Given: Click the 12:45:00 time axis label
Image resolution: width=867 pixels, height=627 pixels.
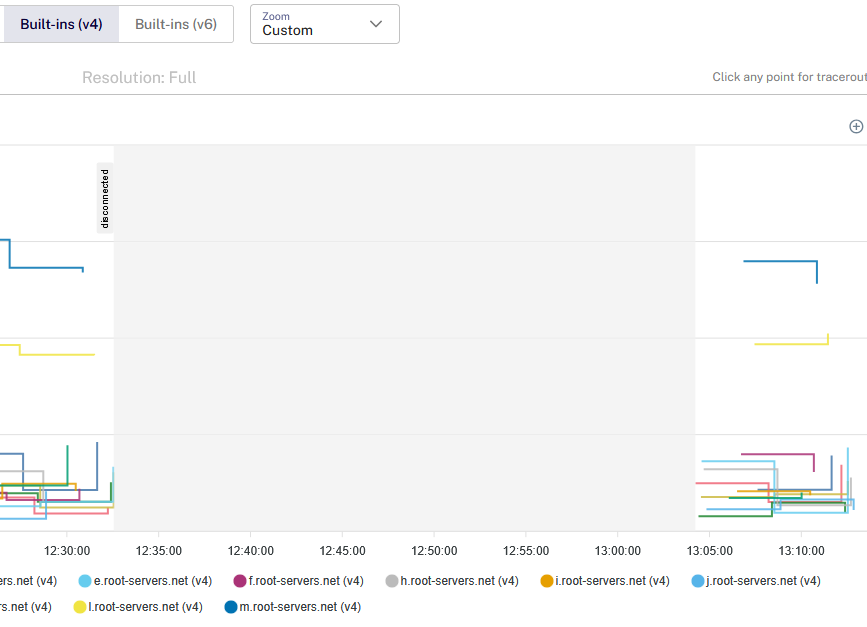Looking at the screenshot, I should (x=342, y=551).
